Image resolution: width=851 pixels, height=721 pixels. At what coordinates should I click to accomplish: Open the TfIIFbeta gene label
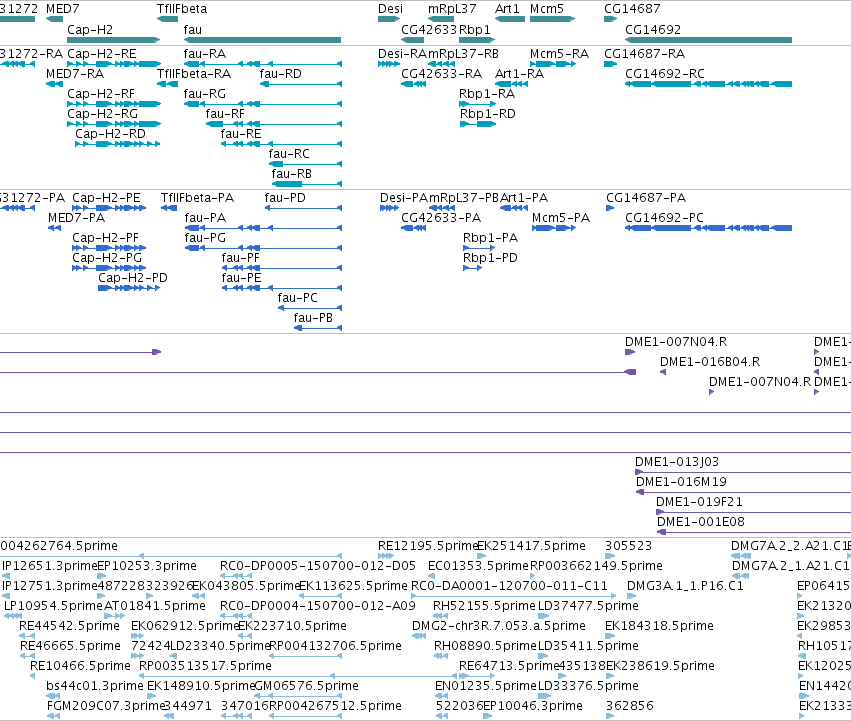point(182,9)
